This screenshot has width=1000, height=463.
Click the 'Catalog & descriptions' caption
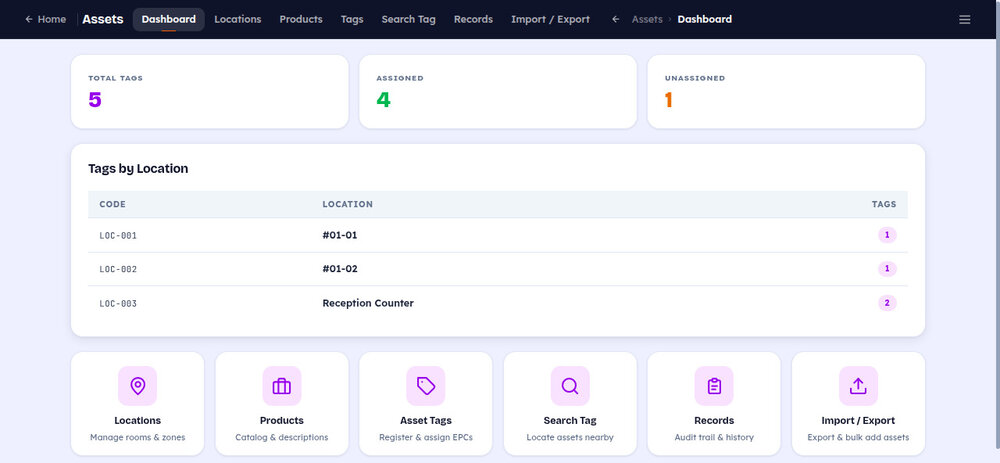point(281,437)
